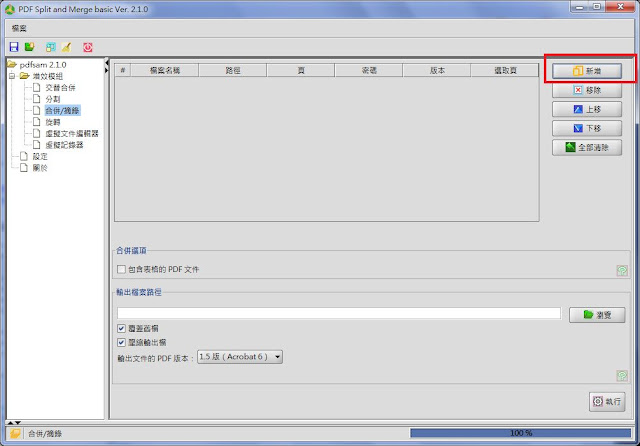This screenshot has height=446, width=640.
Task: Click the # column header
Action: click(x=122, y=70)
